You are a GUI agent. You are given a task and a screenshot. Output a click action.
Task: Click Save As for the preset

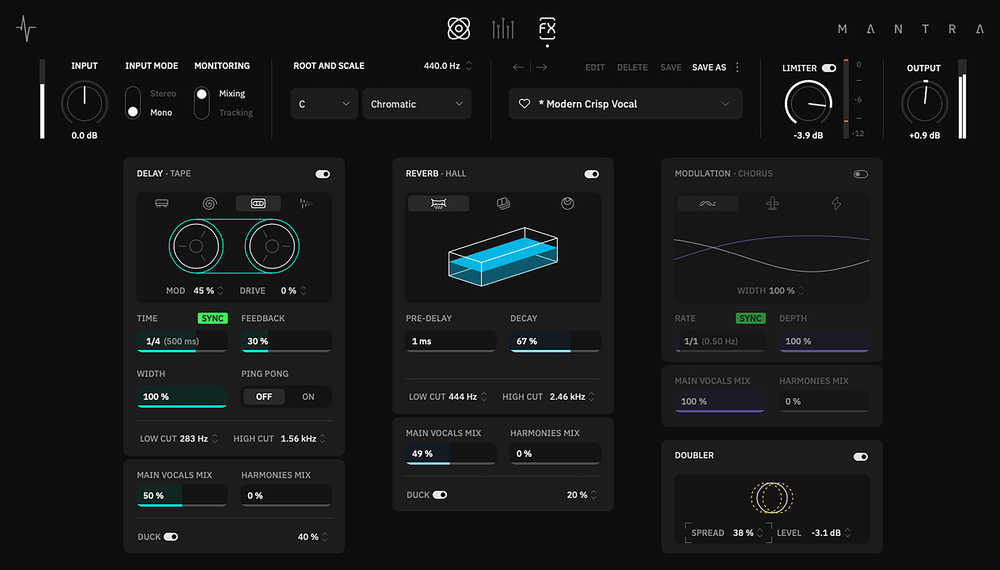tap(709, 67)
